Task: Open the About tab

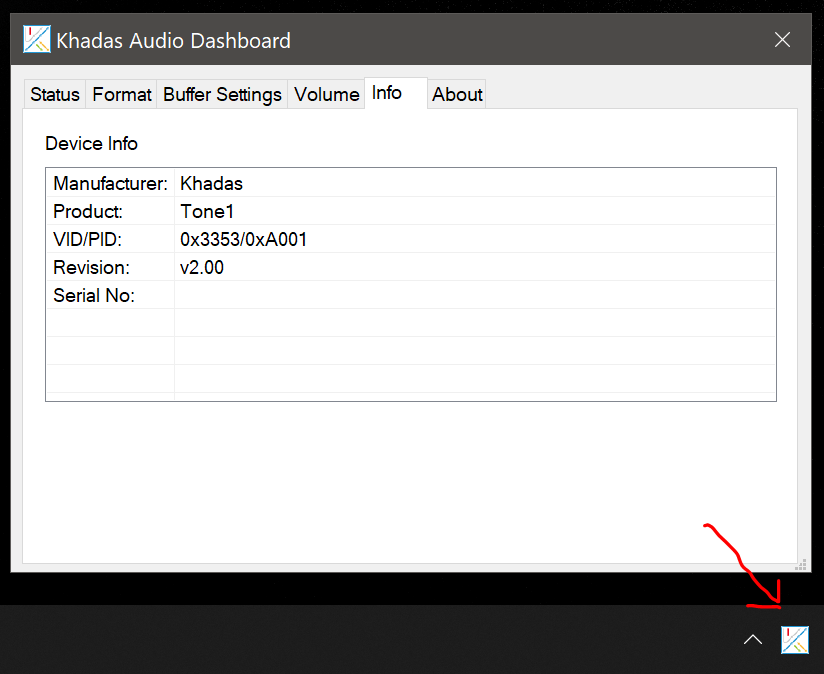Action: tap(457, 95)
